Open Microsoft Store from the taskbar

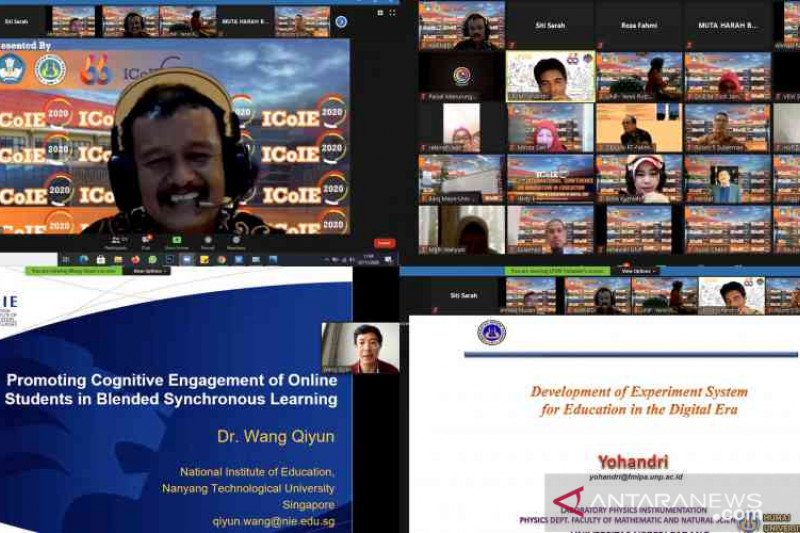click(x=101, y=260)
